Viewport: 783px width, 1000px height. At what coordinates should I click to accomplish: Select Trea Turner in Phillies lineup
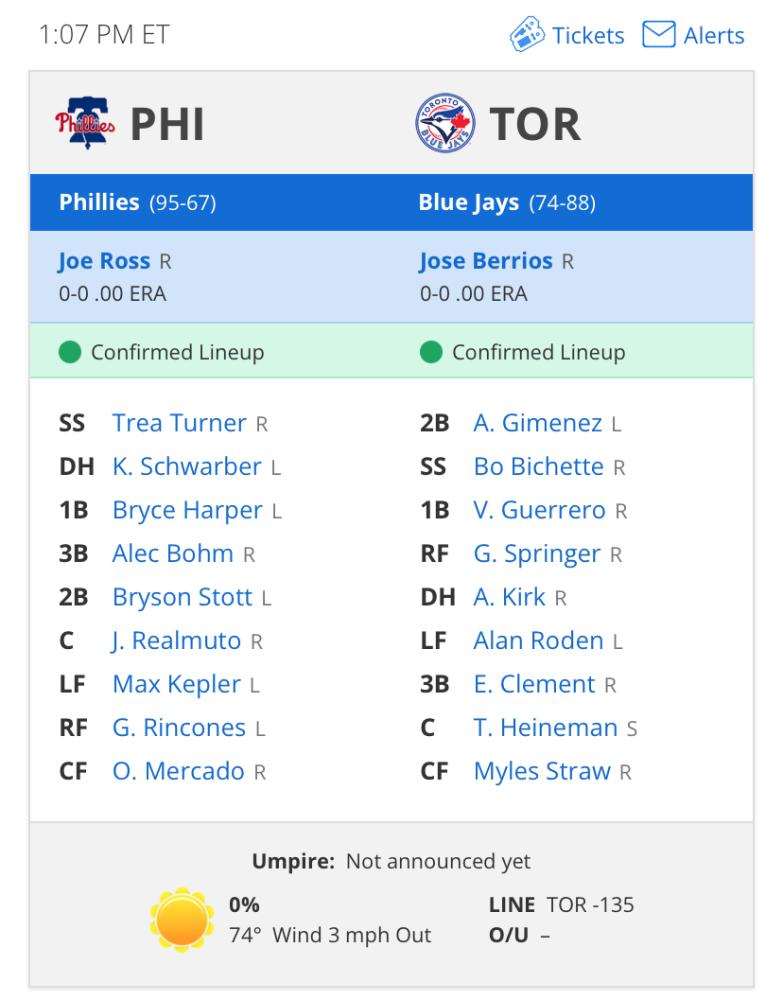pos(179,423)
